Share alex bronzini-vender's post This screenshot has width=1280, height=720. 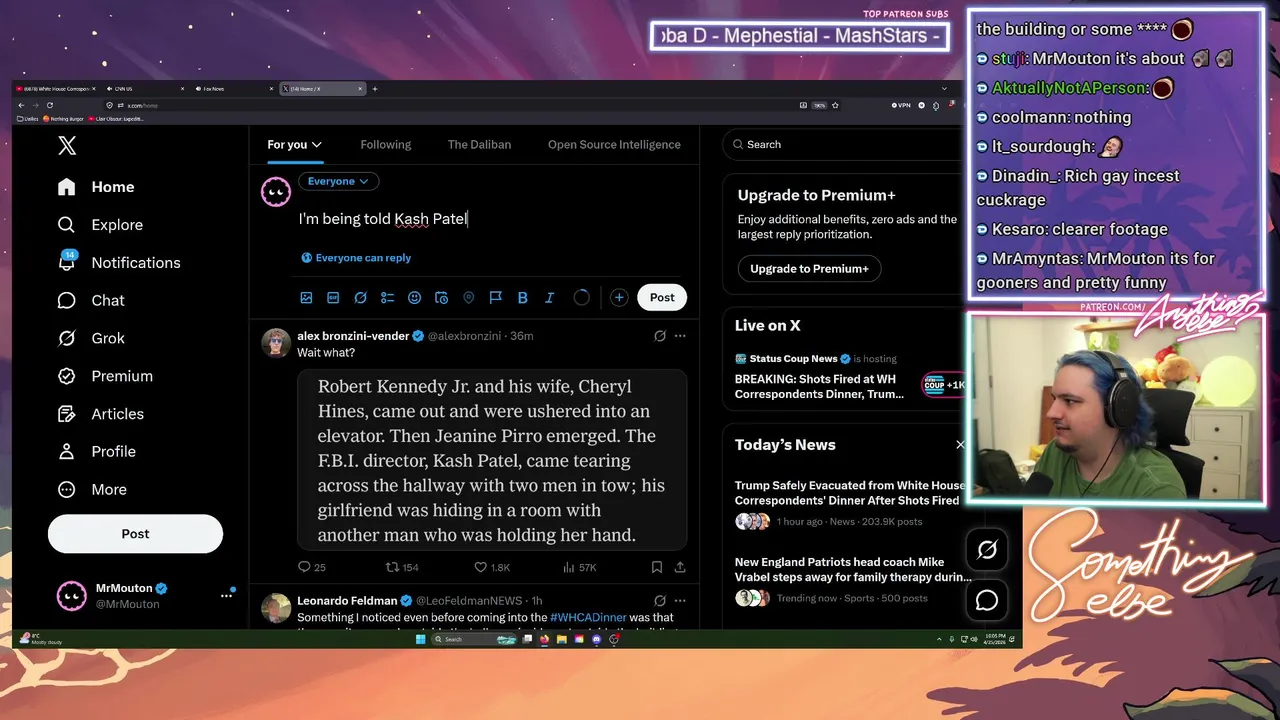[680, 567]
